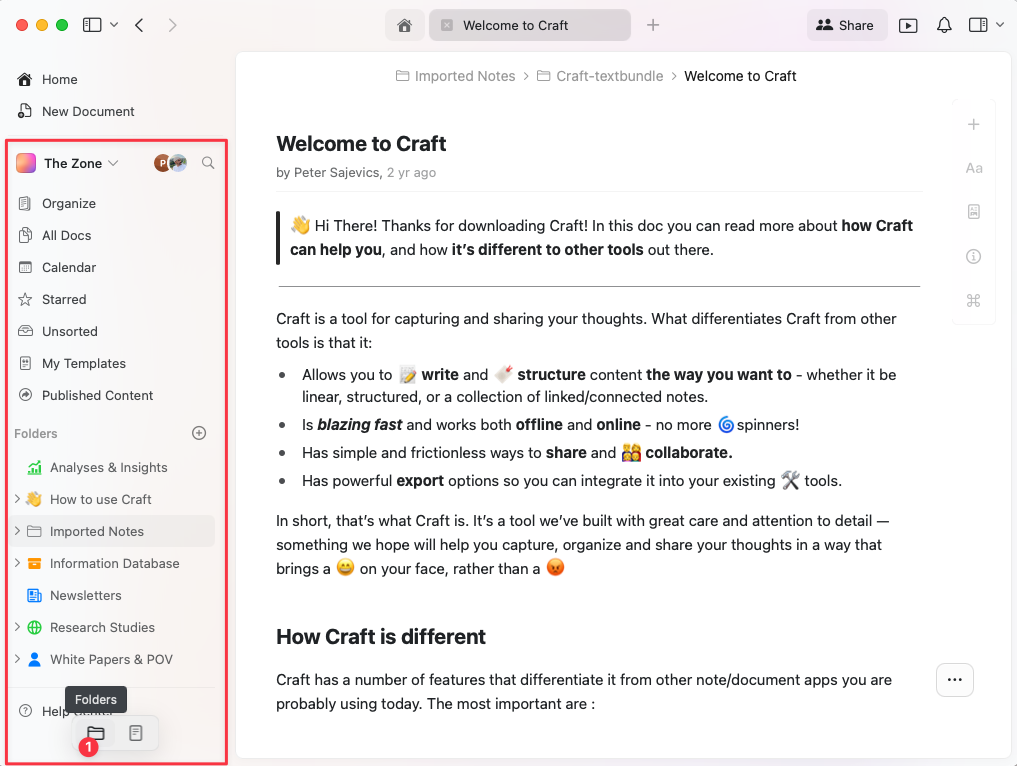The width and height of the screenshot is (1017, 766).
Task: Open the text style Aa panel
Action: coord(973,168)
